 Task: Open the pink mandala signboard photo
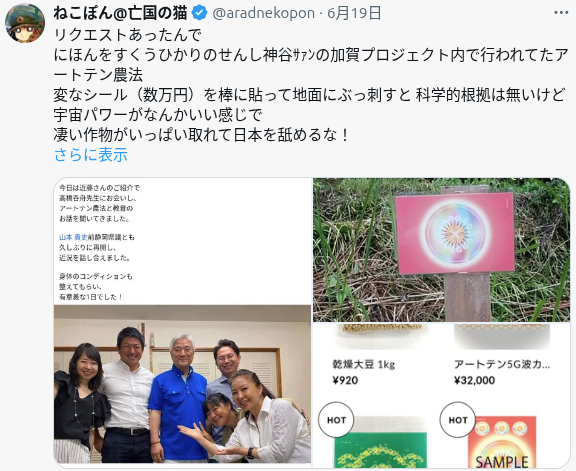(x=442, y=250)
